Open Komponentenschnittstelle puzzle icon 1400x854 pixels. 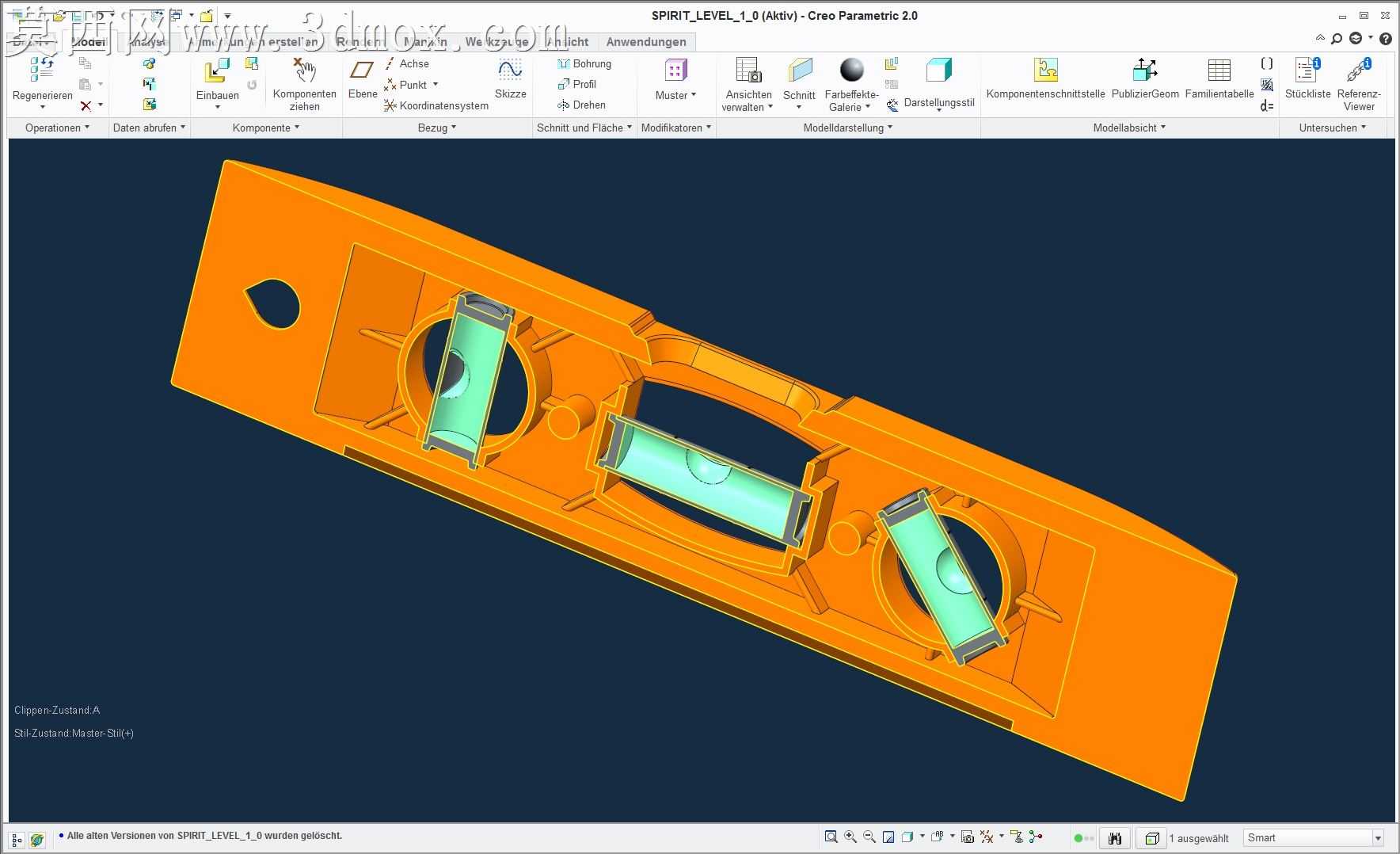tap(1046, 70)
